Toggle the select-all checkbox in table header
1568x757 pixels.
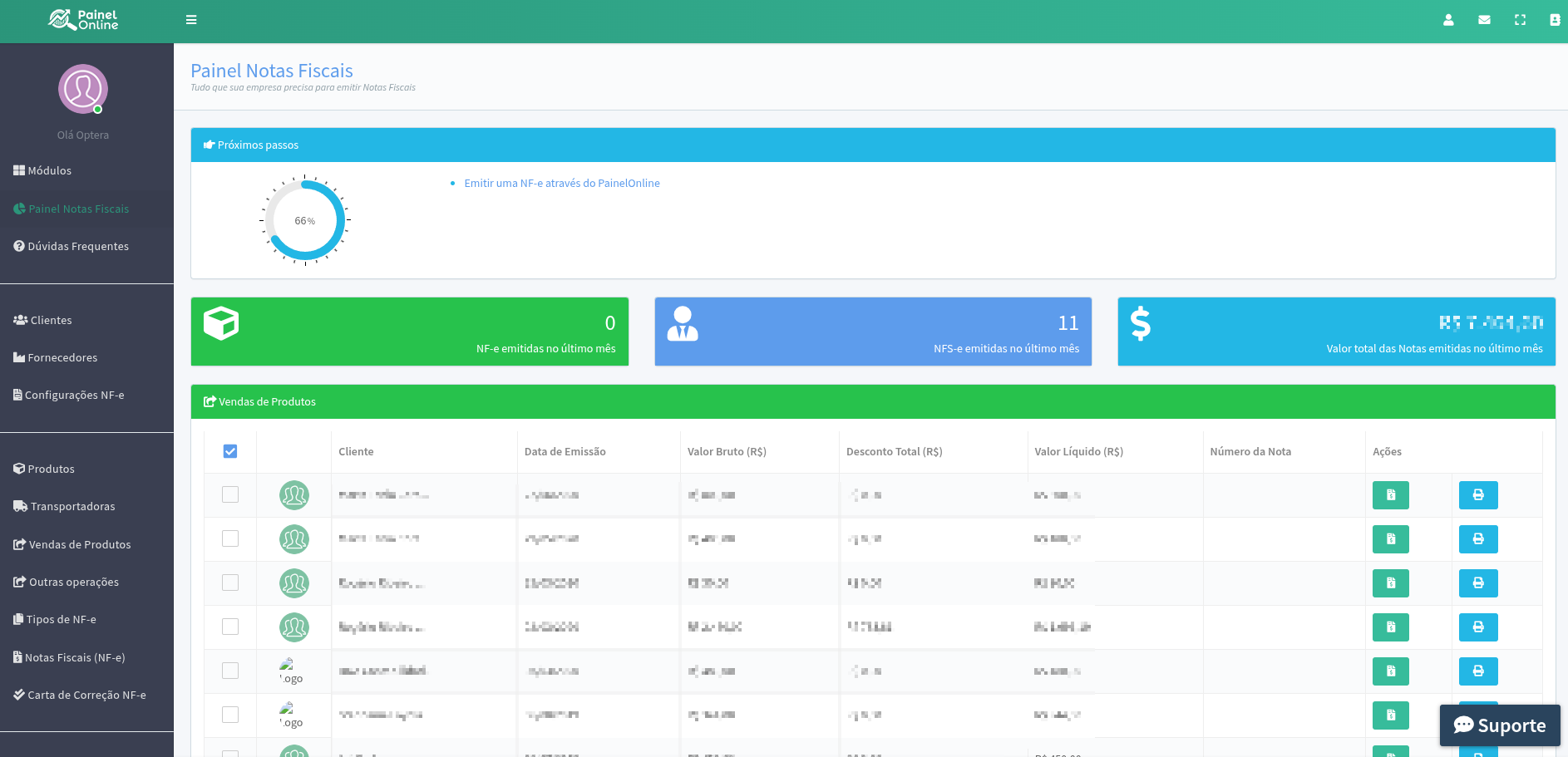pyautogui.click(x=230, y=451)
